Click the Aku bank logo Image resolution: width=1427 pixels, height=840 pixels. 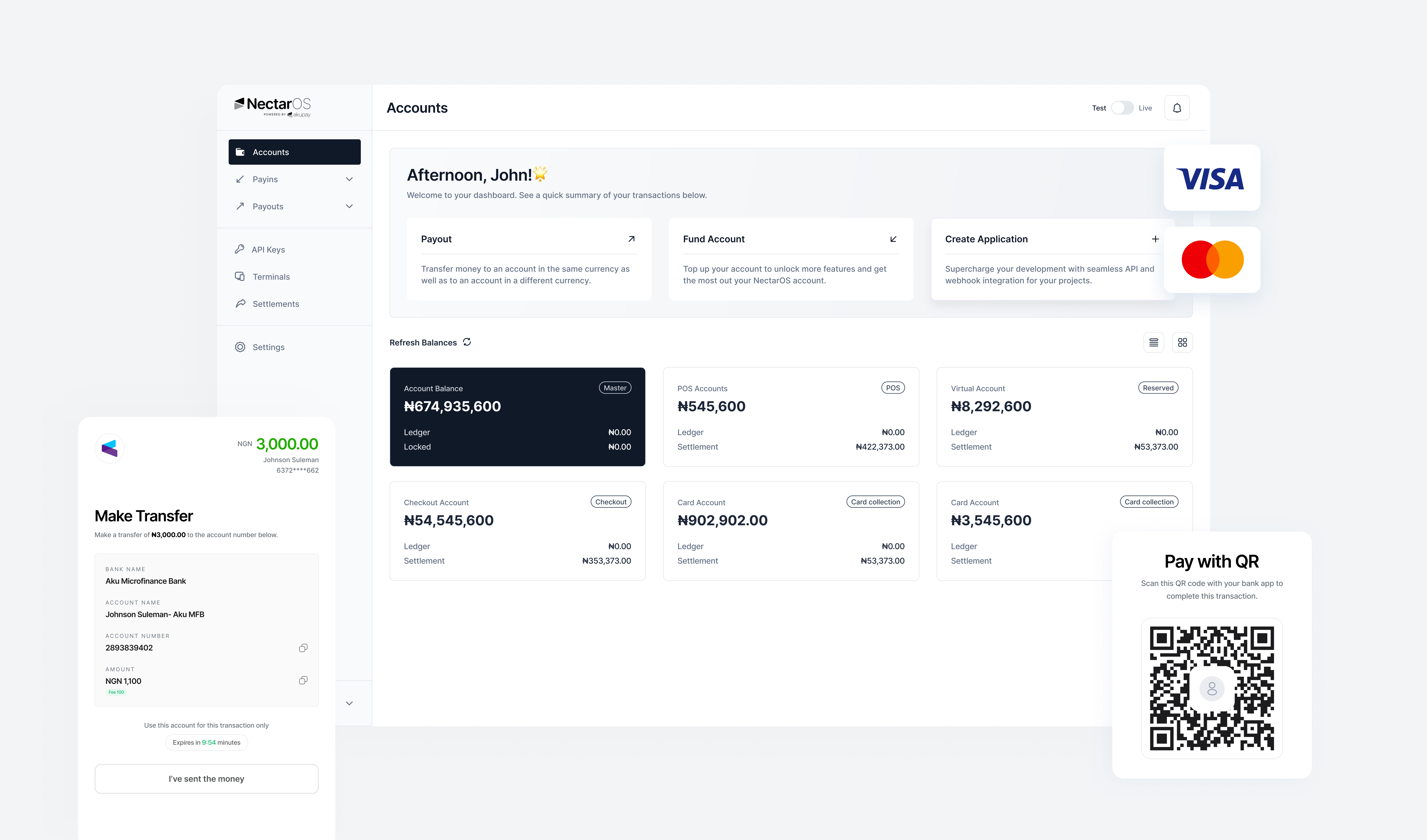[109, 448]
